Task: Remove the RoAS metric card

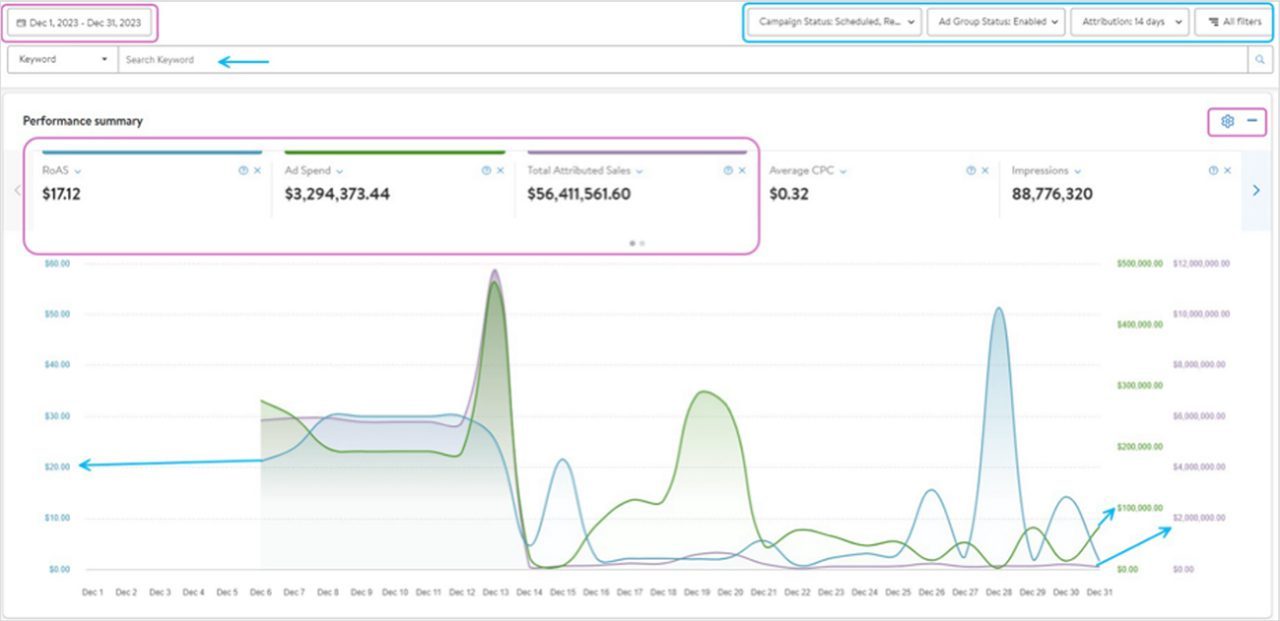Action: point(257,170)
